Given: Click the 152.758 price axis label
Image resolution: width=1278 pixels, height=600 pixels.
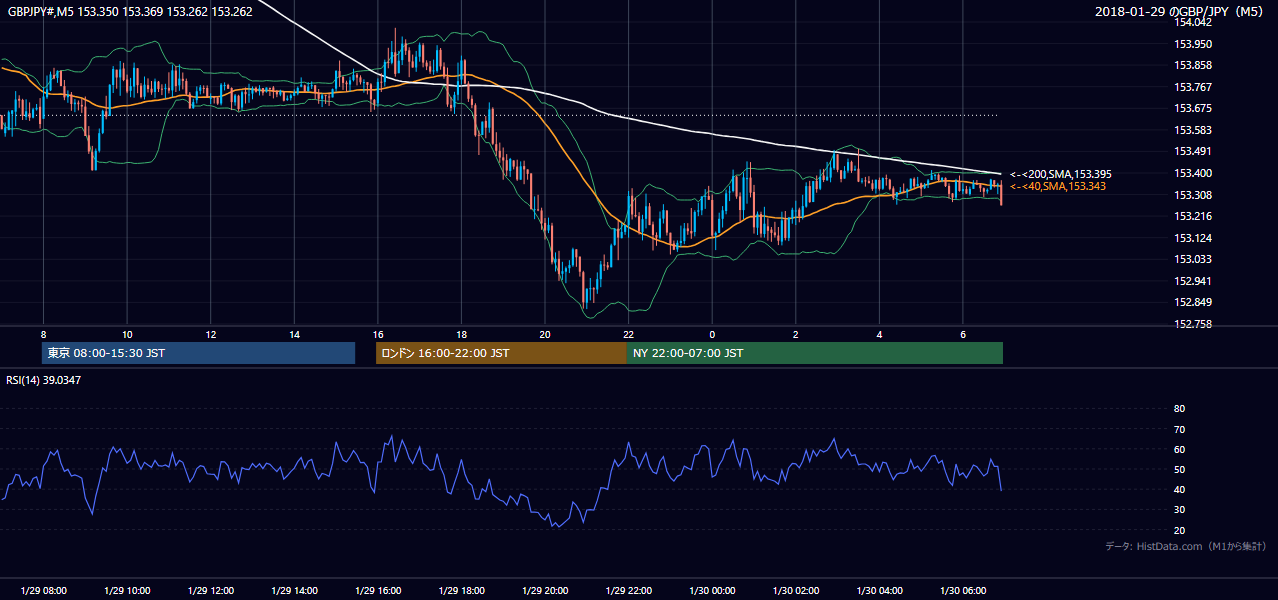Looking at the screenshot, I should (1191, 324).
